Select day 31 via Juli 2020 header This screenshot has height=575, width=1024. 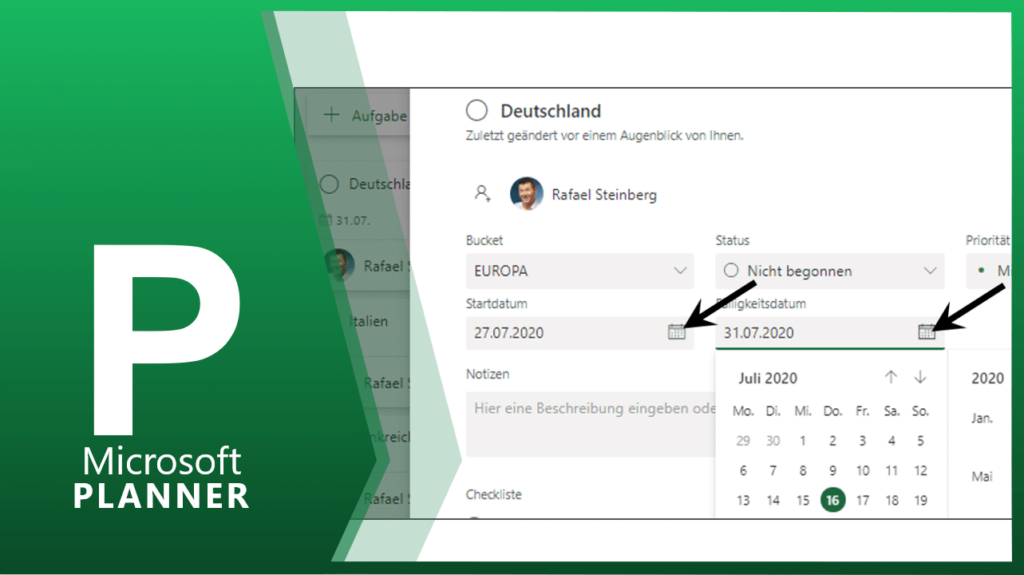click(768, 378)
